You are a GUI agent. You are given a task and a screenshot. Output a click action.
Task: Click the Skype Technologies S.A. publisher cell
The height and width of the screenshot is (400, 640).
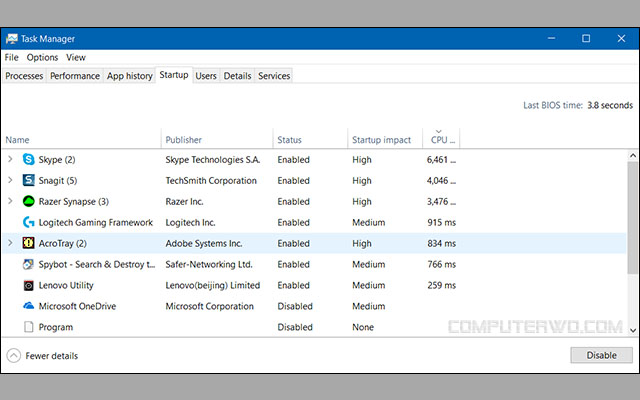213,160
